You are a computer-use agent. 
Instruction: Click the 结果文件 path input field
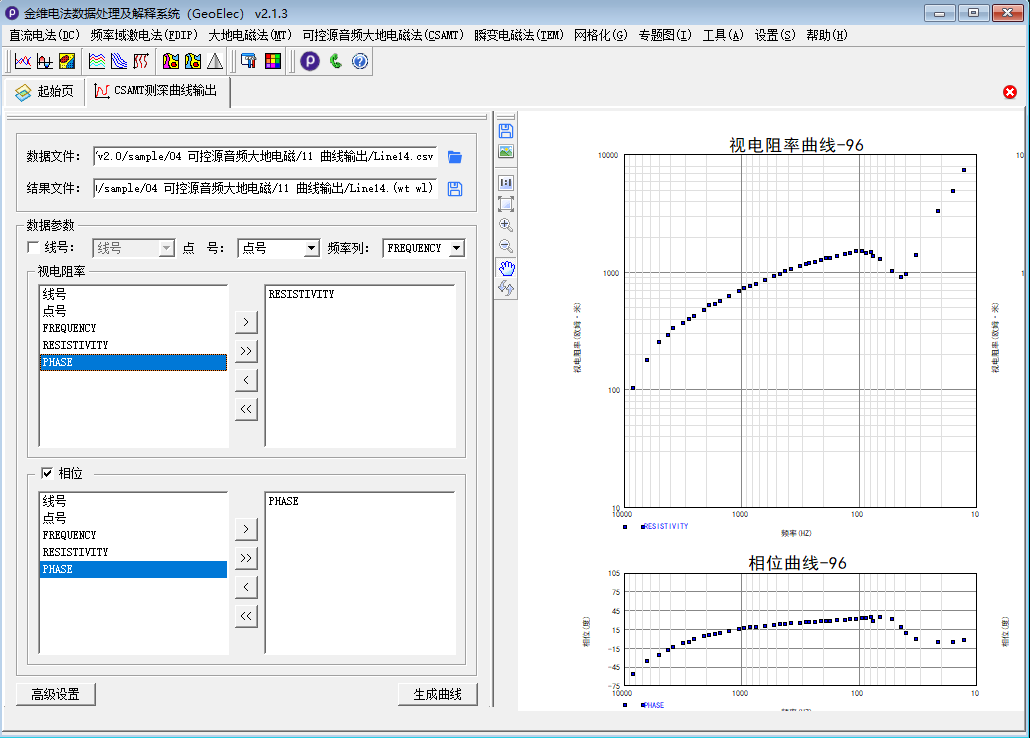(265, 189)
